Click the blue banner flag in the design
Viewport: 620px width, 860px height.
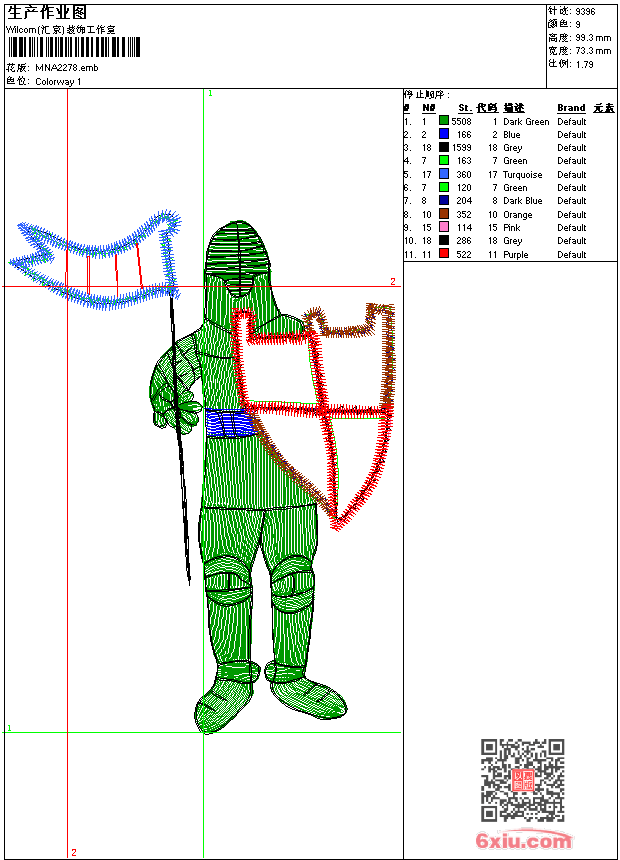point(96,258)
